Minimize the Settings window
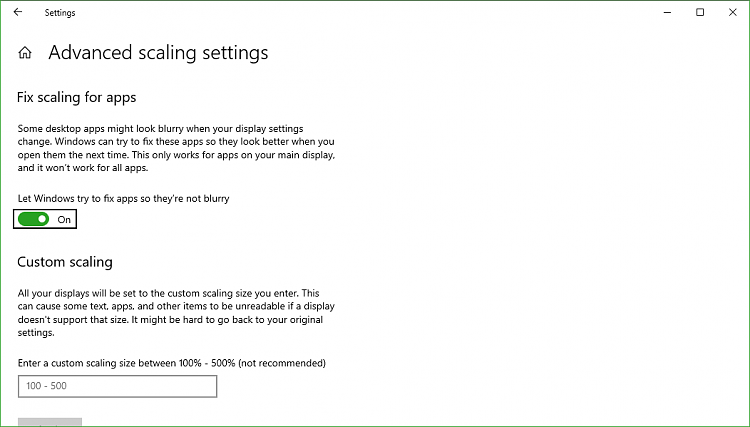Image resolution: width=750 pixels, height=427 pixels. click(668, 12)
